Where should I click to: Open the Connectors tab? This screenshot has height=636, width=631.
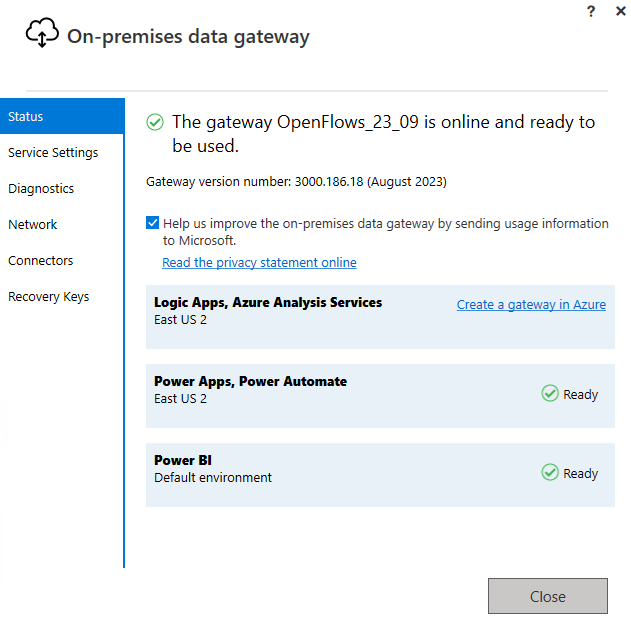point(41,261)
